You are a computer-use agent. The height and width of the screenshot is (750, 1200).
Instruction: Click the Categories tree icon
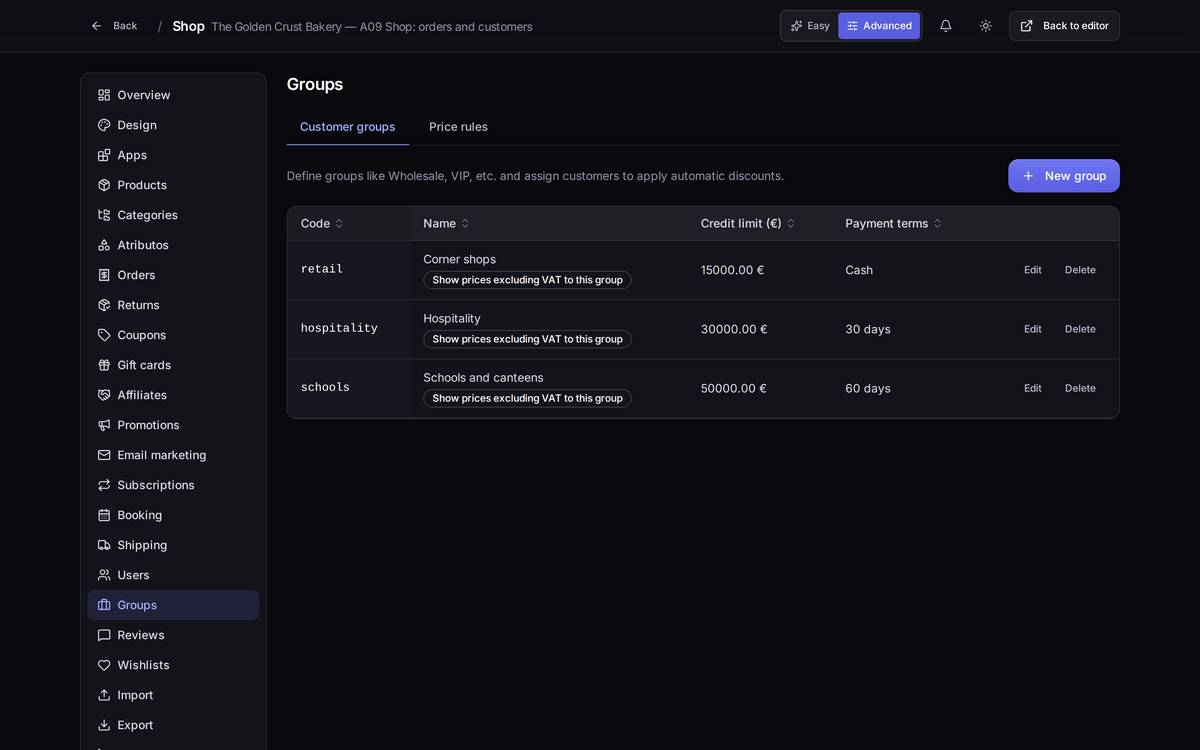coord(104,215)
